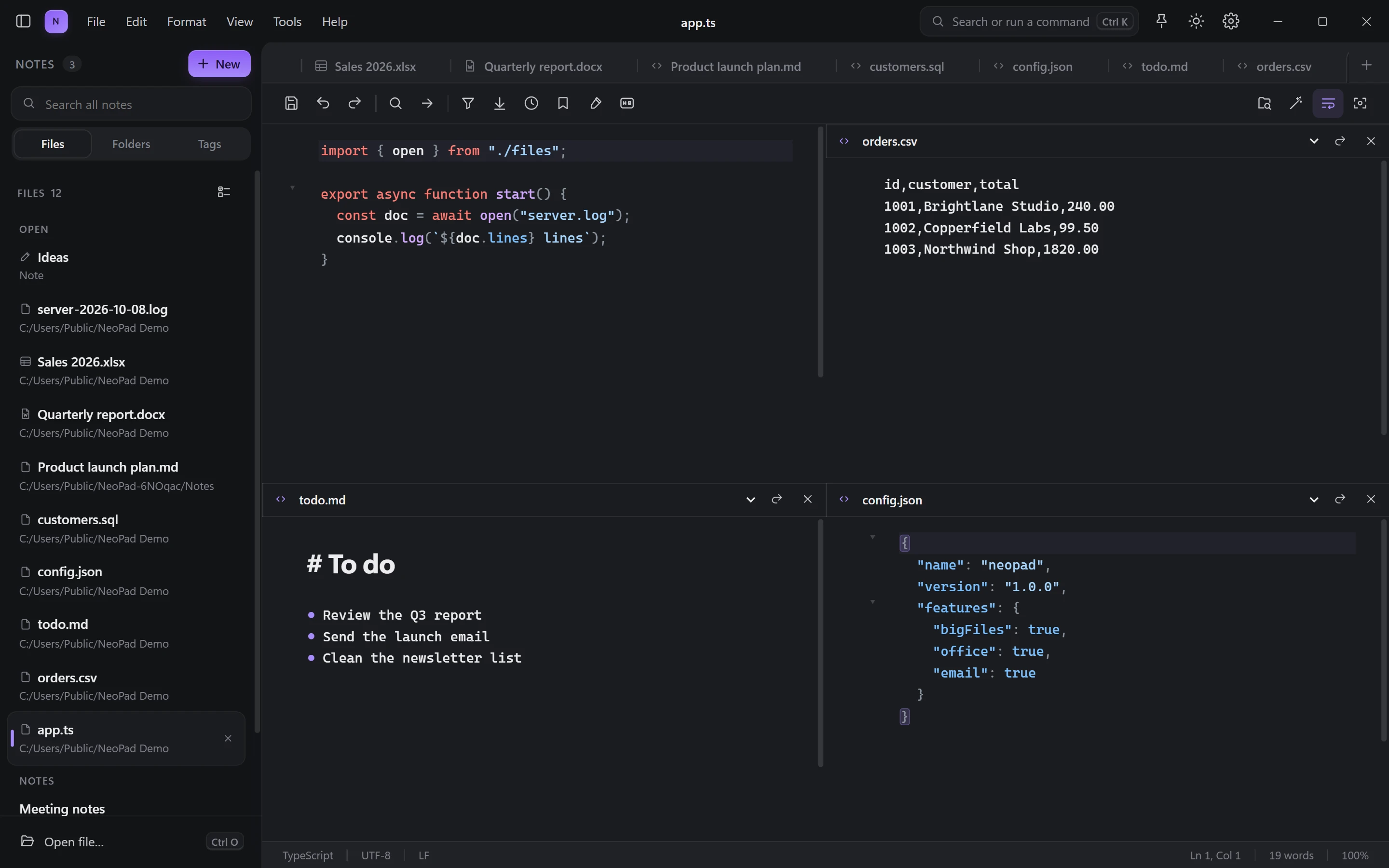Open the history clock icon
This screenshot has width=1389, height=868.
(531, 103)
